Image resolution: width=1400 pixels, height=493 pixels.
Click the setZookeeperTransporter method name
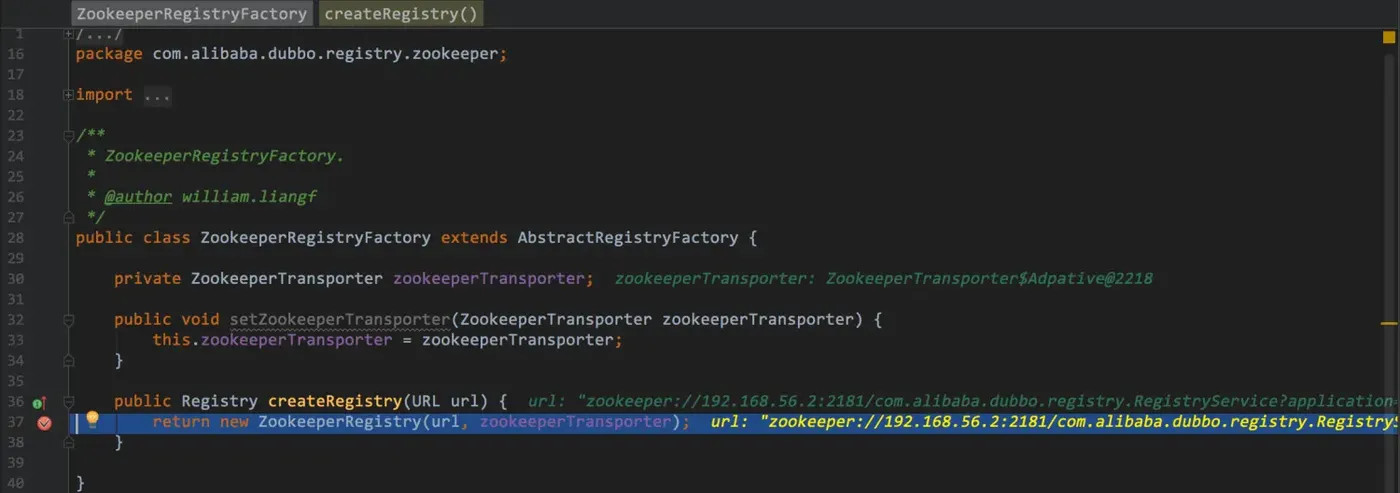click(340, 320)
